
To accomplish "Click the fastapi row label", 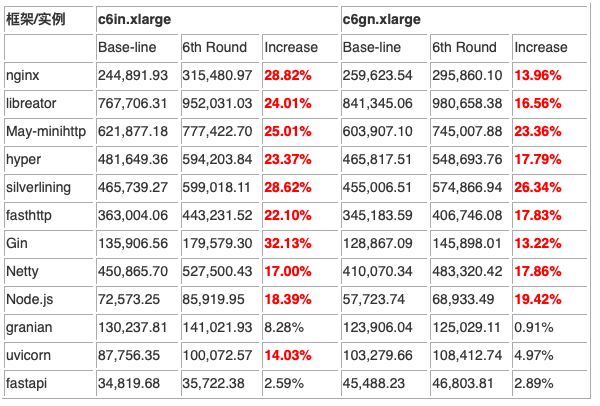I will (x=26, y=383).
